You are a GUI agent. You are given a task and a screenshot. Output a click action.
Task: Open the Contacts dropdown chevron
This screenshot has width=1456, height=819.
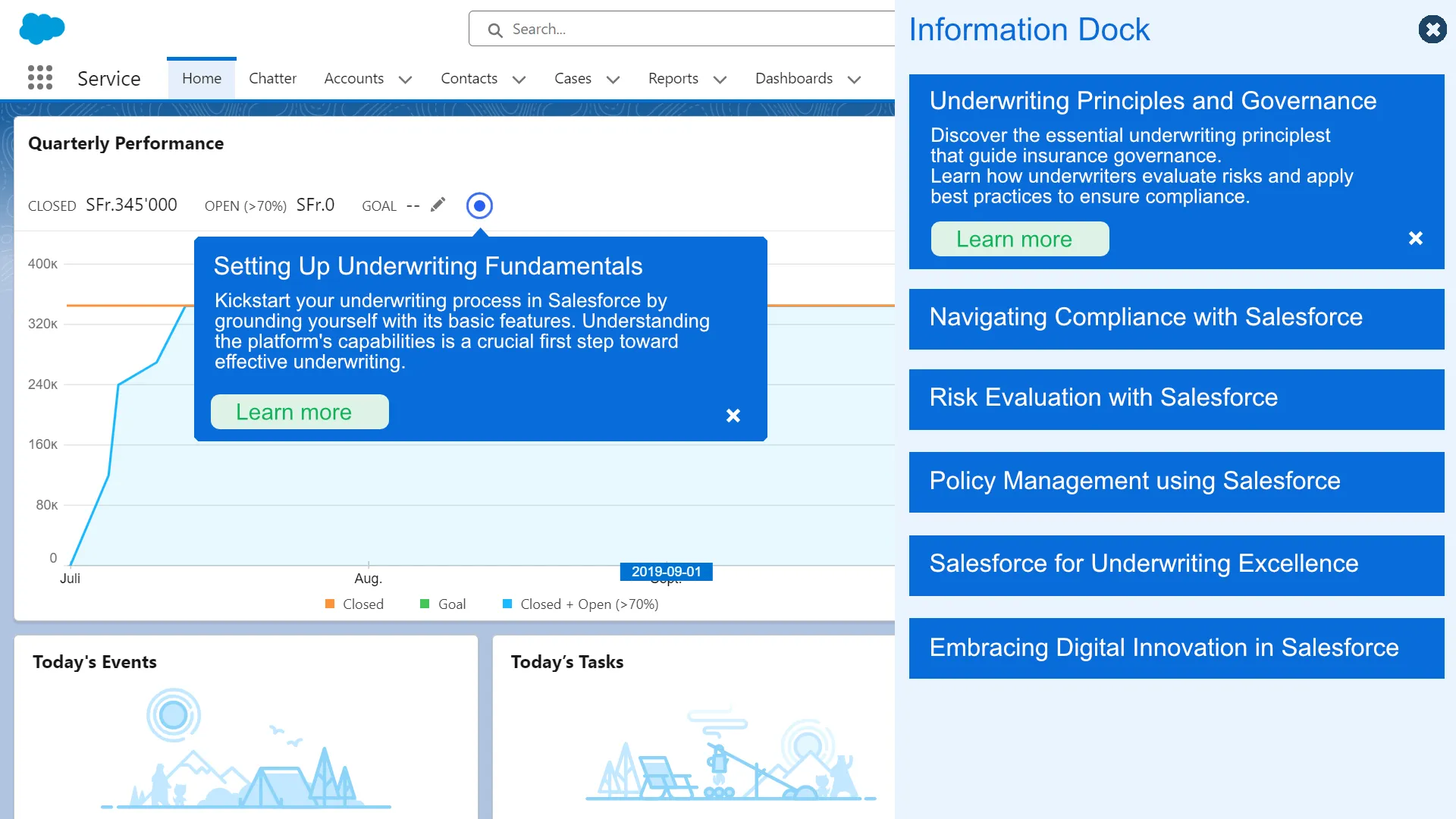(519, 79)
